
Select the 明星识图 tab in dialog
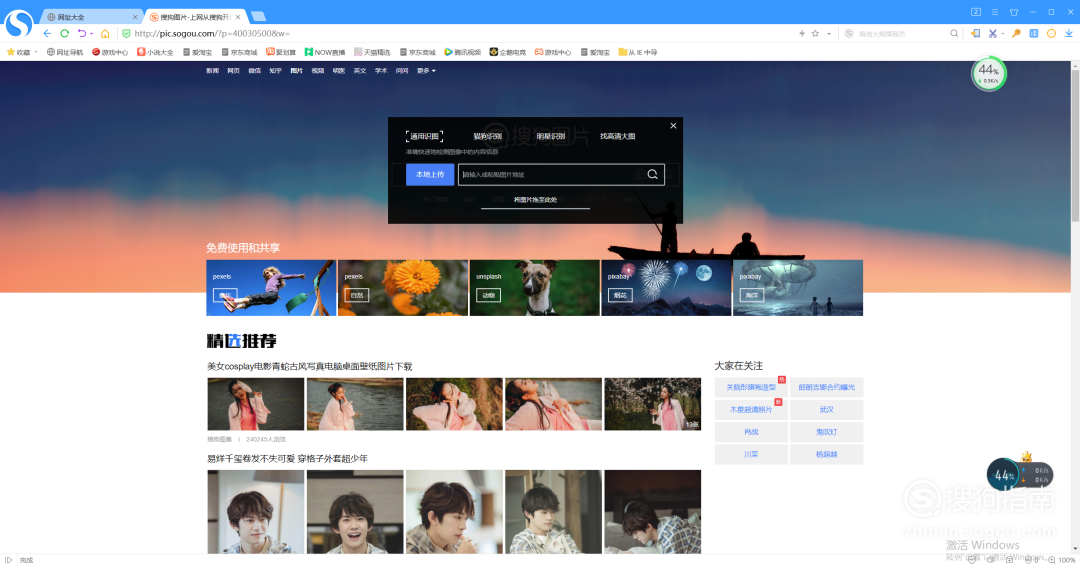click(x=551, y=136)
